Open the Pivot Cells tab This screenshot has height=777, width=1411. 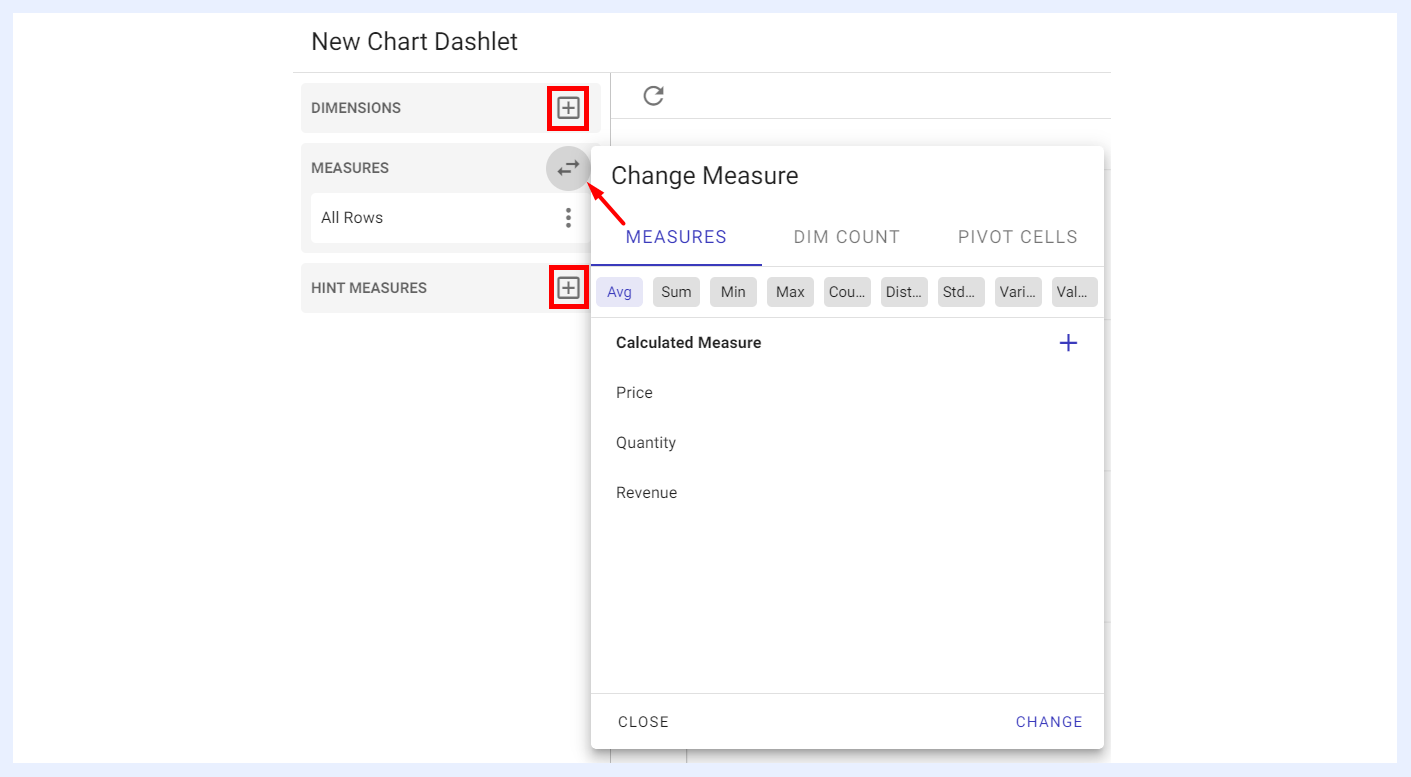[1018, 238]
